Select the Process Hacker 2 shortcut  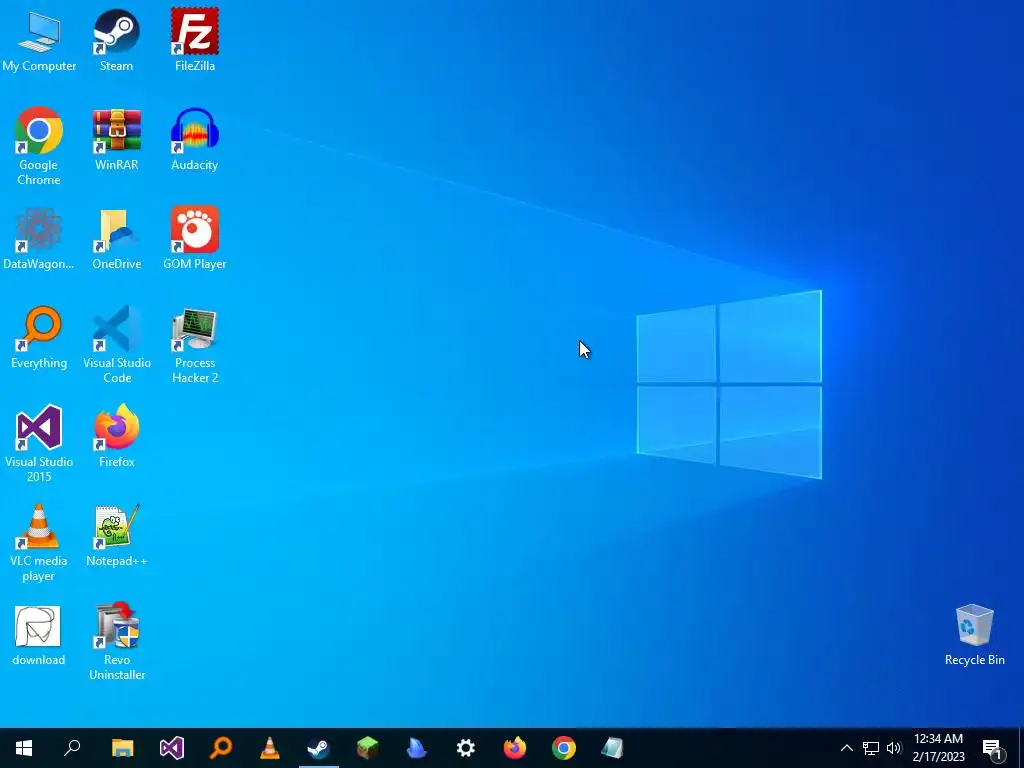pos(195,345)
